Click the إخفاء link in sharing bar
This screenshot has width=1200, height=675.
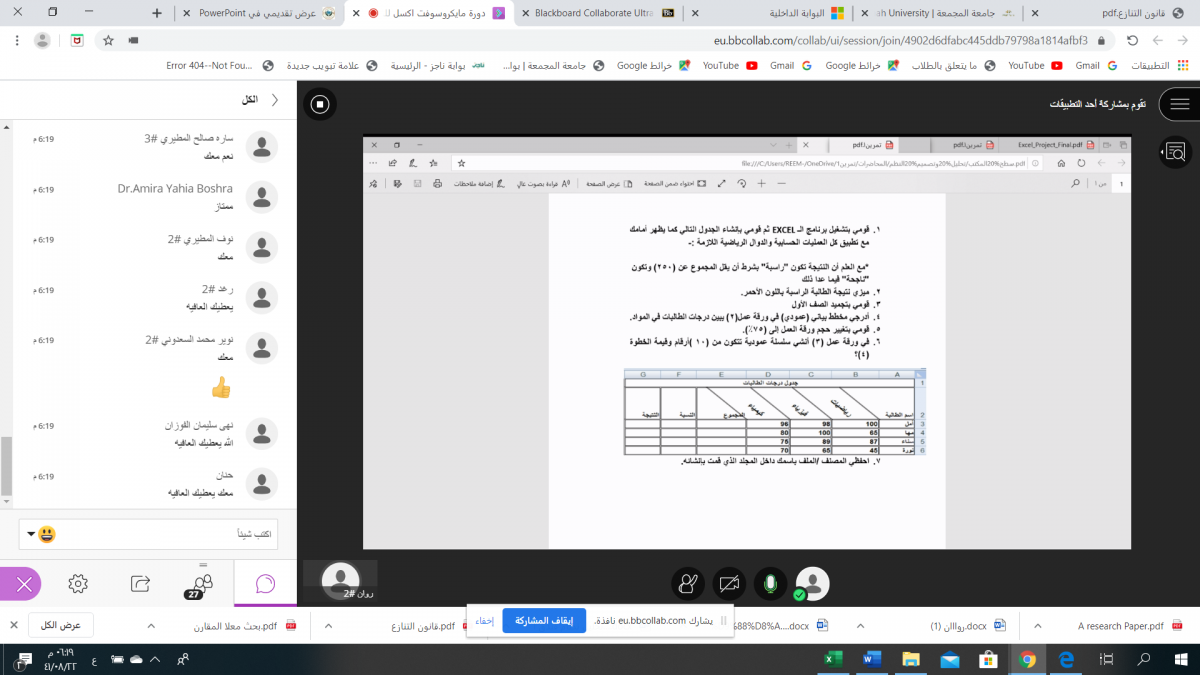click(484, 621)
